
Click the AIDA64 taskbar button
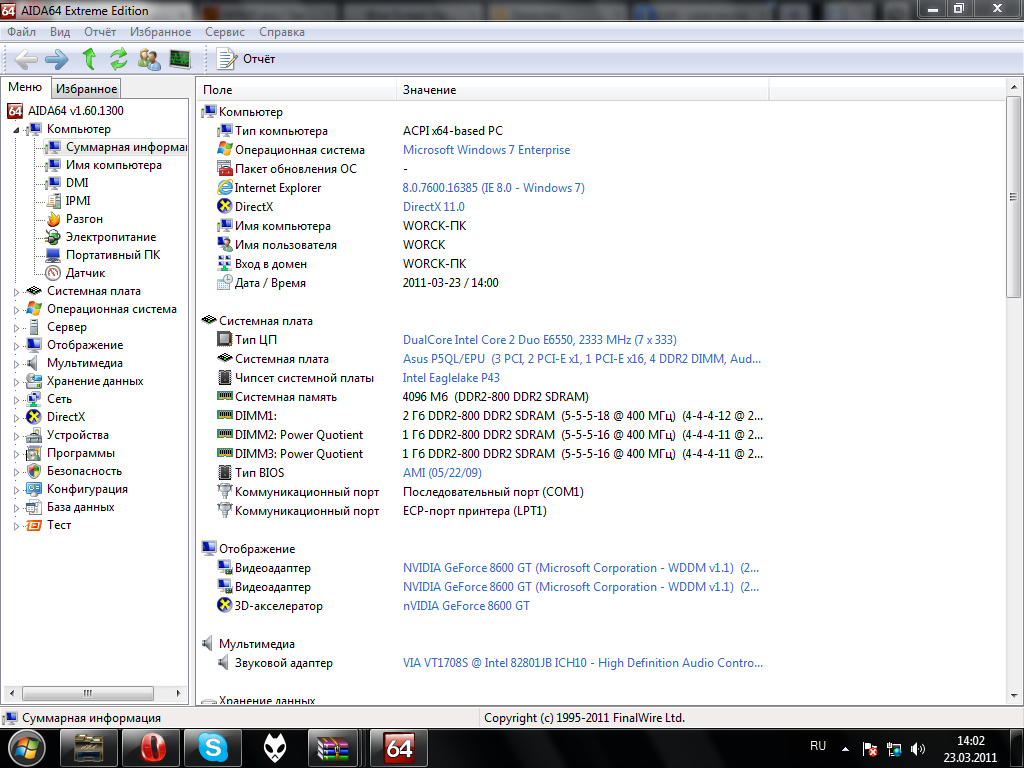click(x=399, y=748)
